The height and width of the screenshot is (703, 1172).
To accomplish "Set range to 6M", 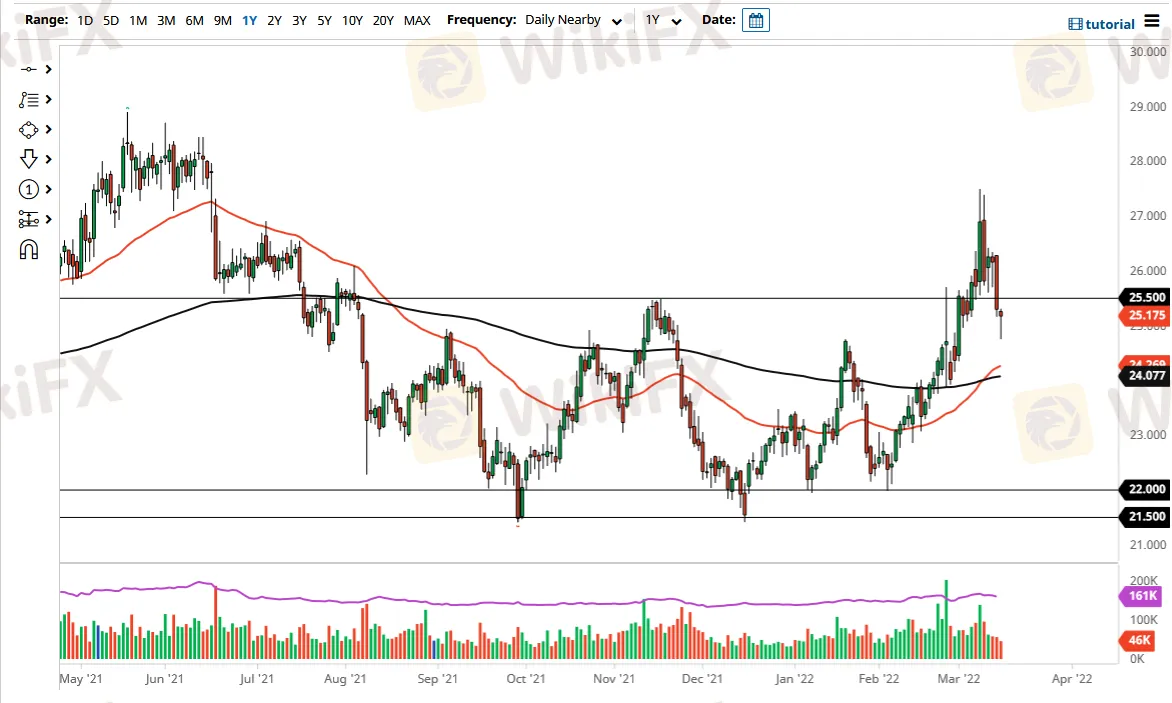I will click(x=194, y=20).
